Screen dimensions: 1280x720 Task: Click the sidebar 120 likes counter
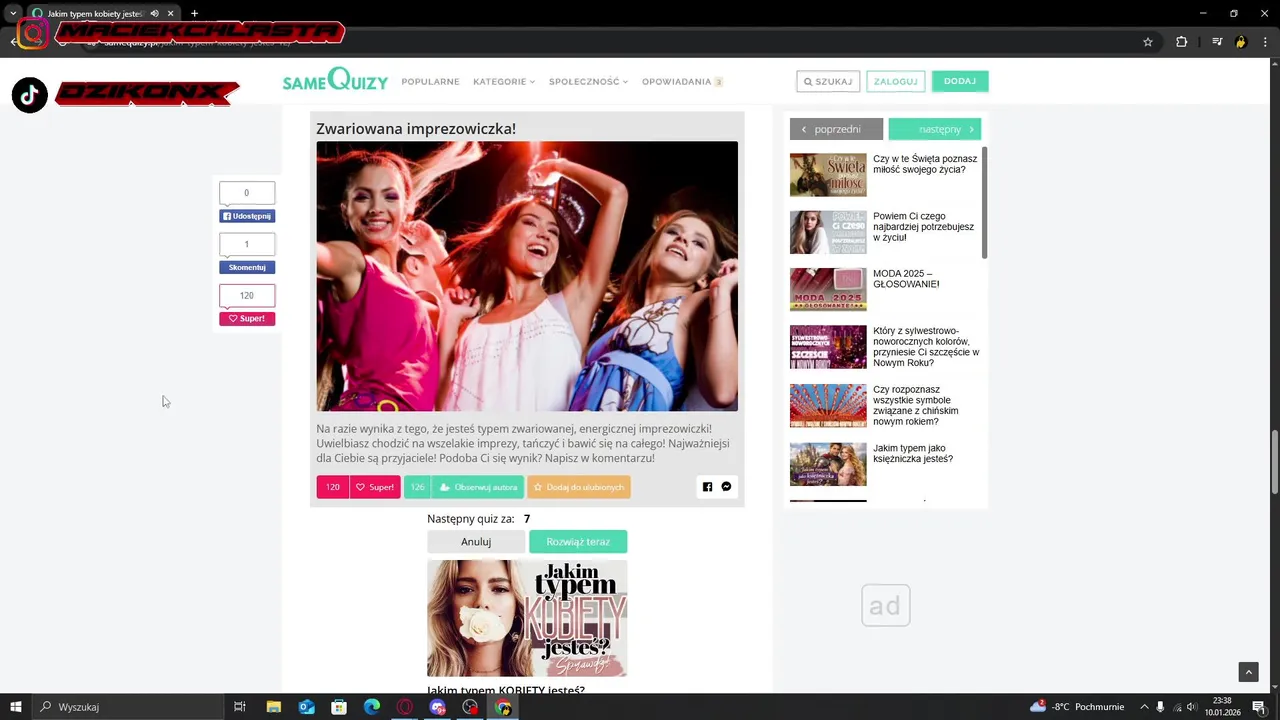(x=247, y=296)
